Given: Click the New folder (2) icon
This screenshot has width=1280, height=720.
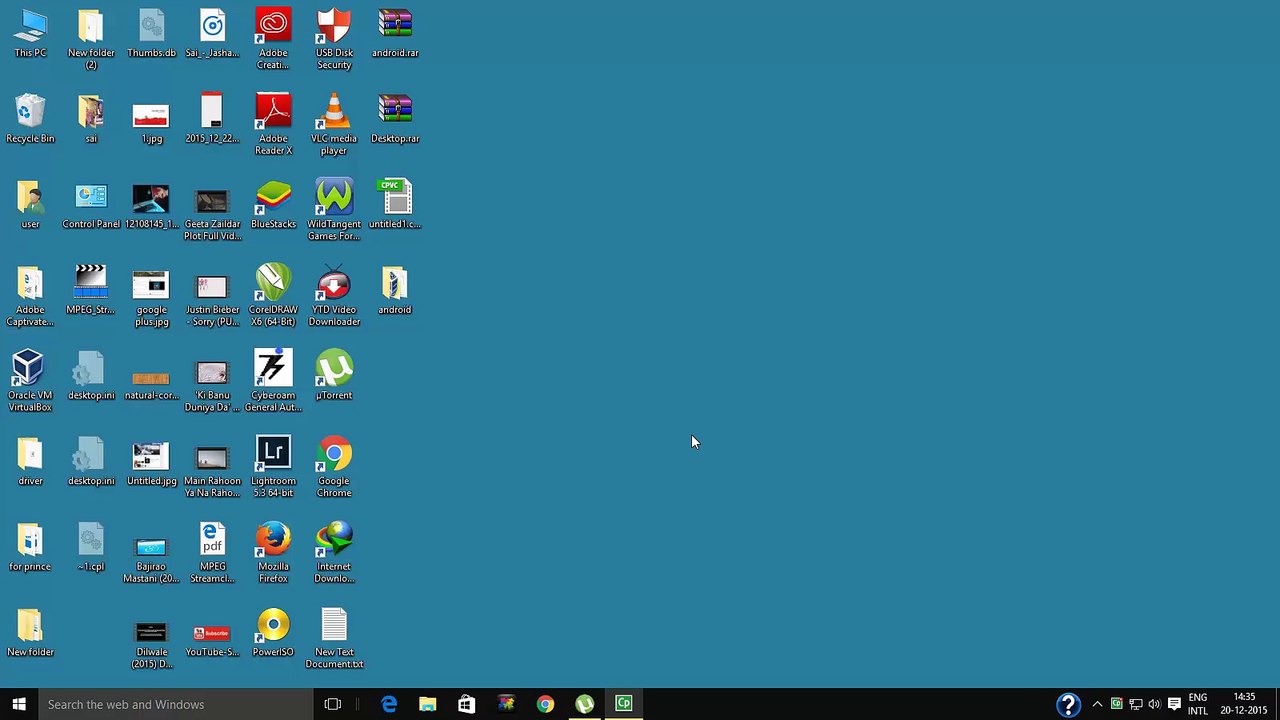Looking at the screenshot, I should click(91, 39).
